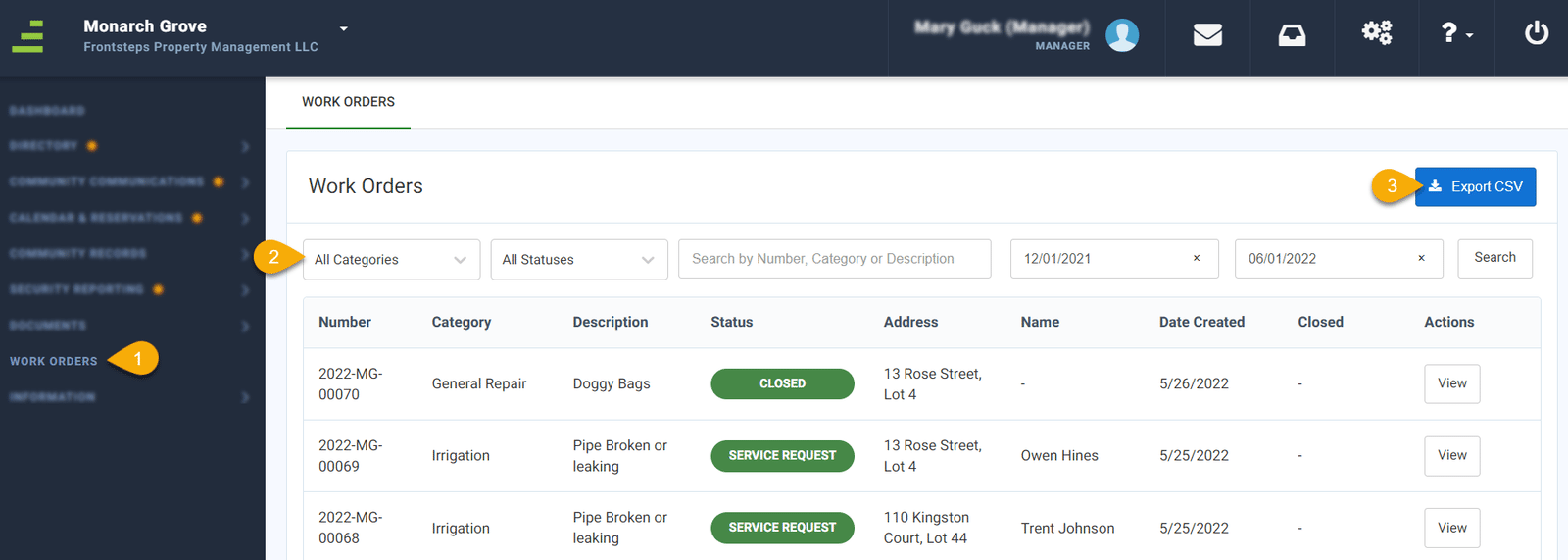Viewport: 1568px width, 560px height.
Task: Open the All Categories dropdown
Action: click(391, 260)
